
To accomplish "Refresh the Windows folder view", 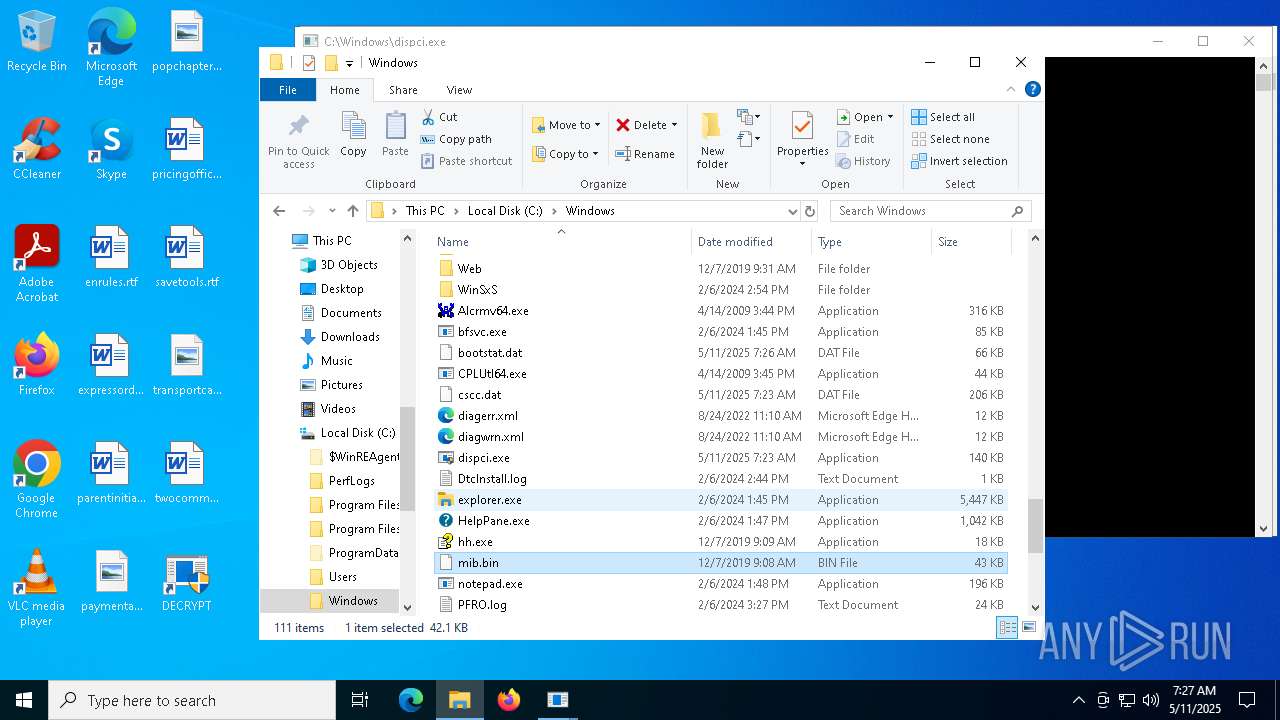I will click(810, 211).
